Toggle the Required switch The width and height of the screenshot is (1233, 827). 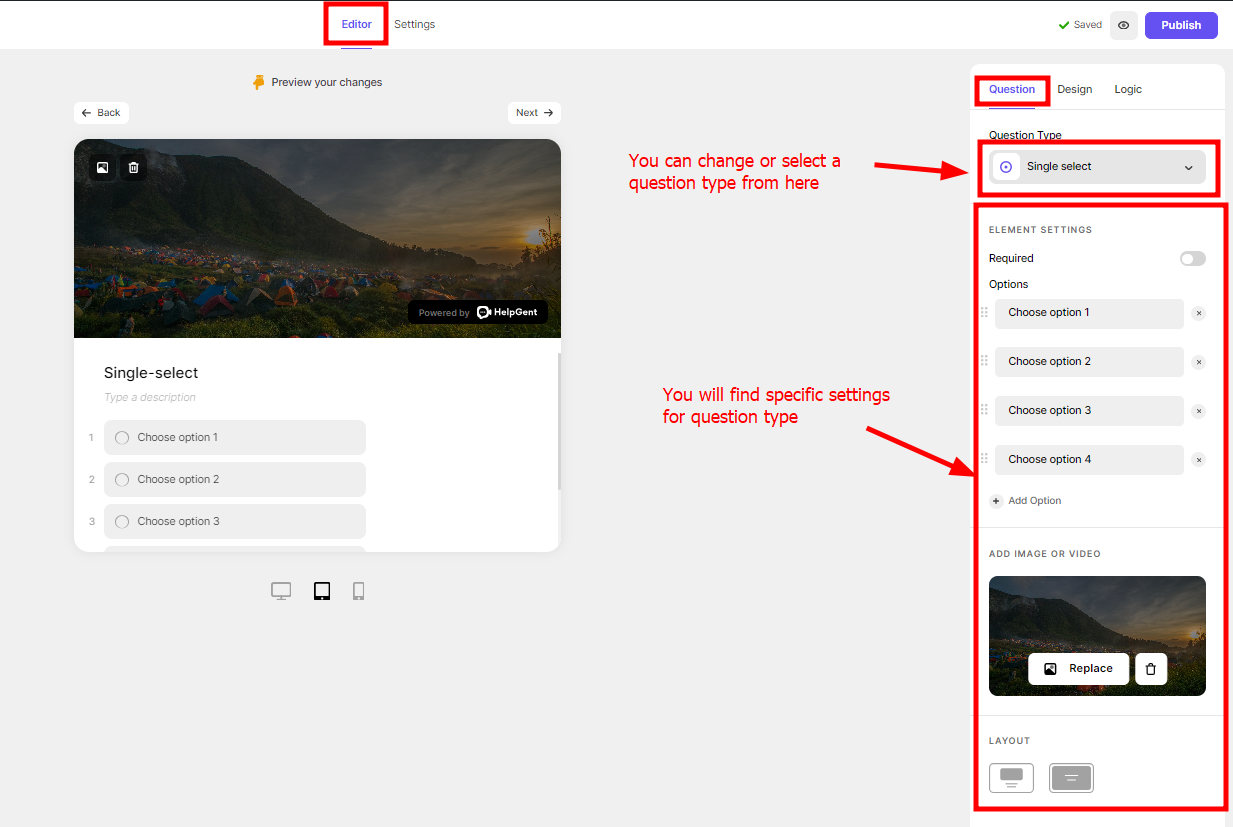pos(1192,259)
